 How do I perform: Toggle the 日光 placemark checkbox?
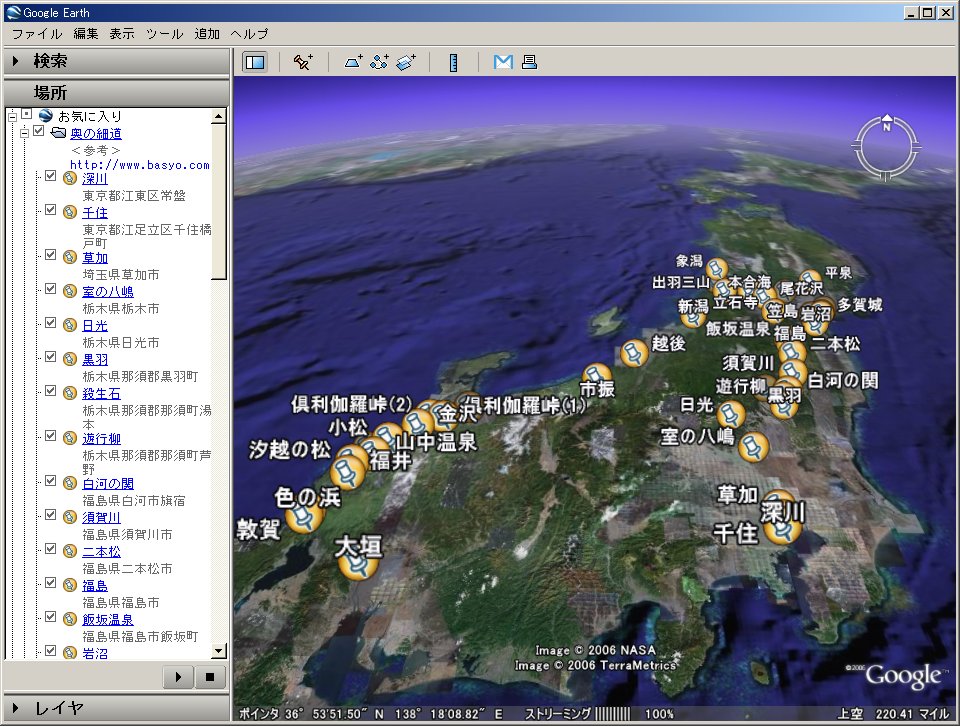(50, 323)
